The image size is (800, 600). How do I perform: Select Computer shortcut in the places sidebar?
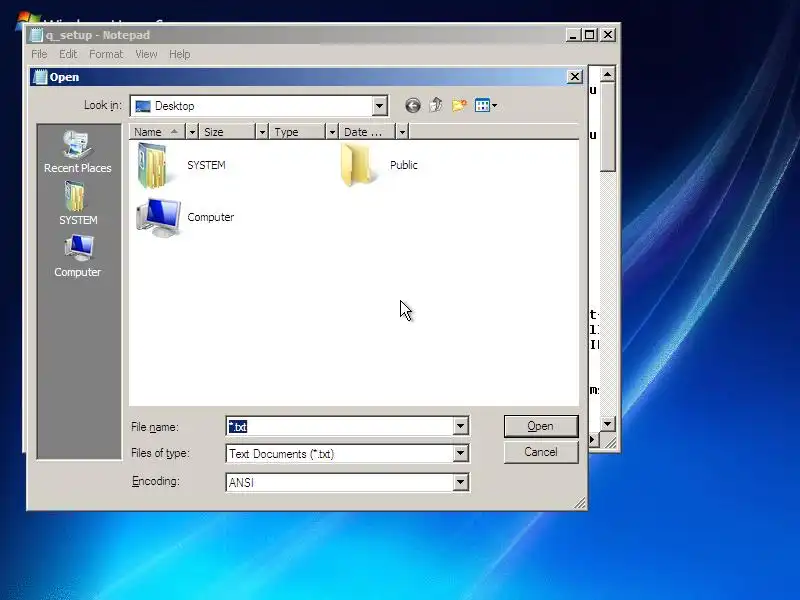78,256
